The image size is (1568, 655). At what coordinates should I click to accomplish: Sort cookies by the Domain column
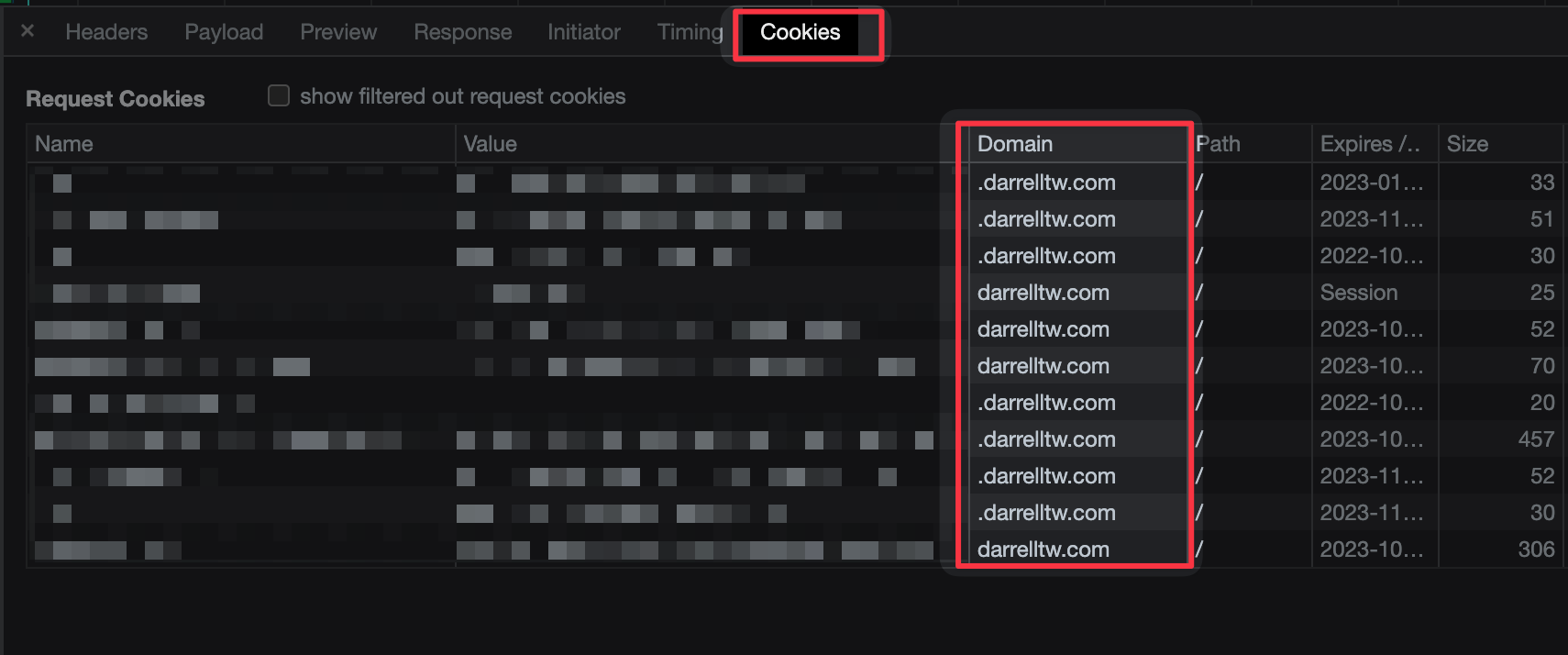pyautogui.click(x=1077, y=144)
